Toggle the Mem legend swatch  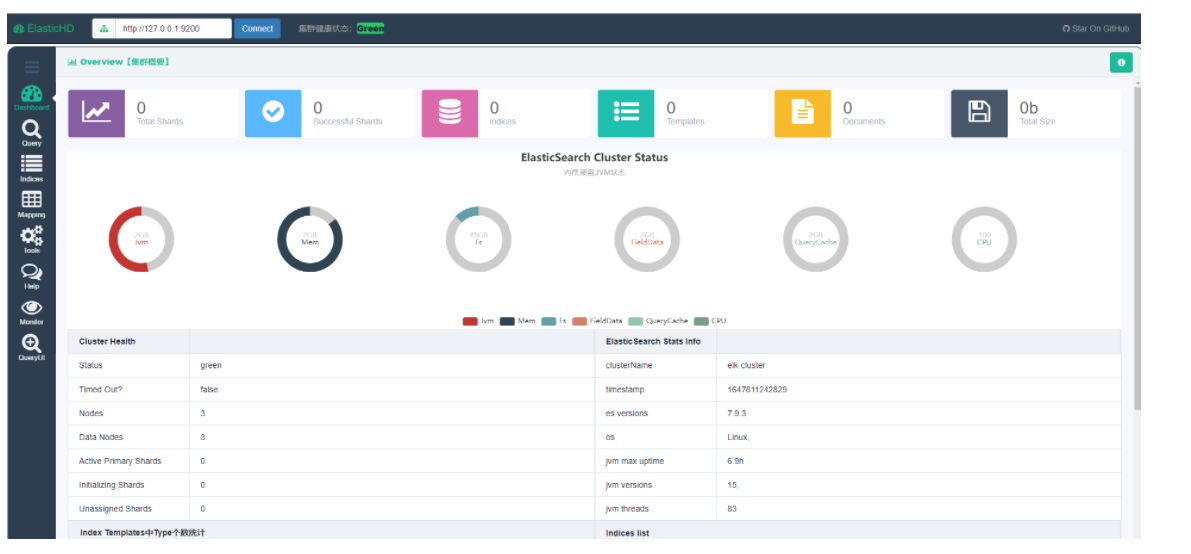coord(507,321)
